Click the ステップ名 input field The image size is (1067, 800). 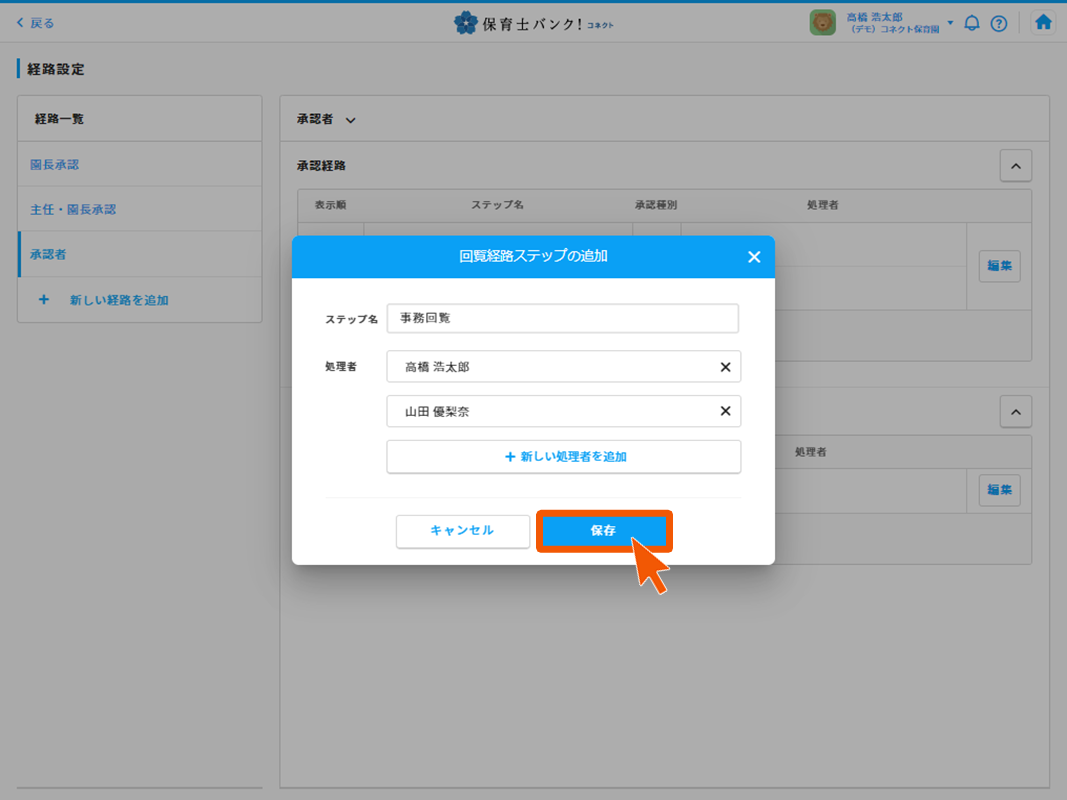[562, 318]
